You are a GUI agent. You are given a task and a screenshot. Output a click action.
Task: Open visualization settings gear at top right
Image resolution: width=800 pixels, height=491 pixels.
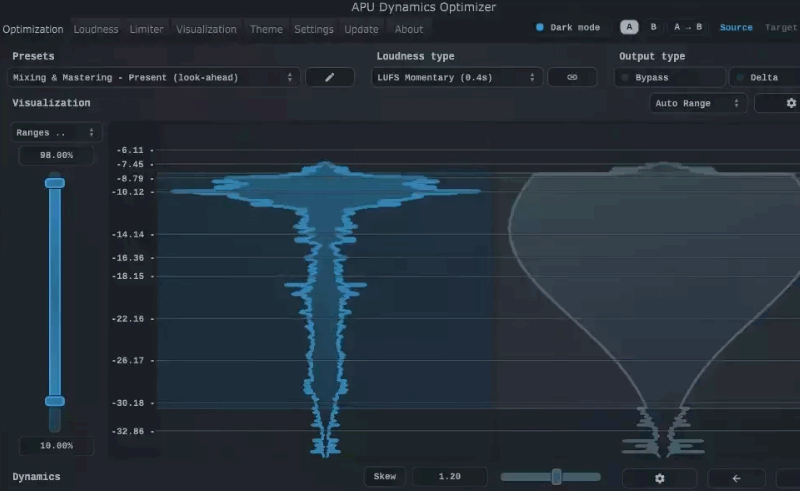791,103
